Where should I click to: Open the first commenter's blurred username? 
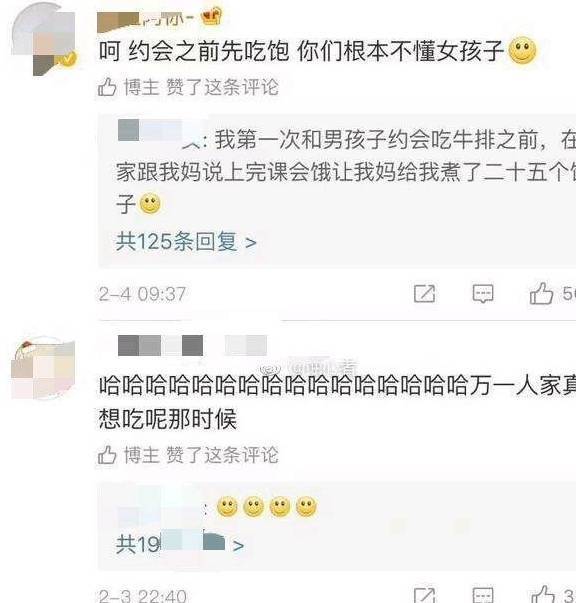point(147,19)
